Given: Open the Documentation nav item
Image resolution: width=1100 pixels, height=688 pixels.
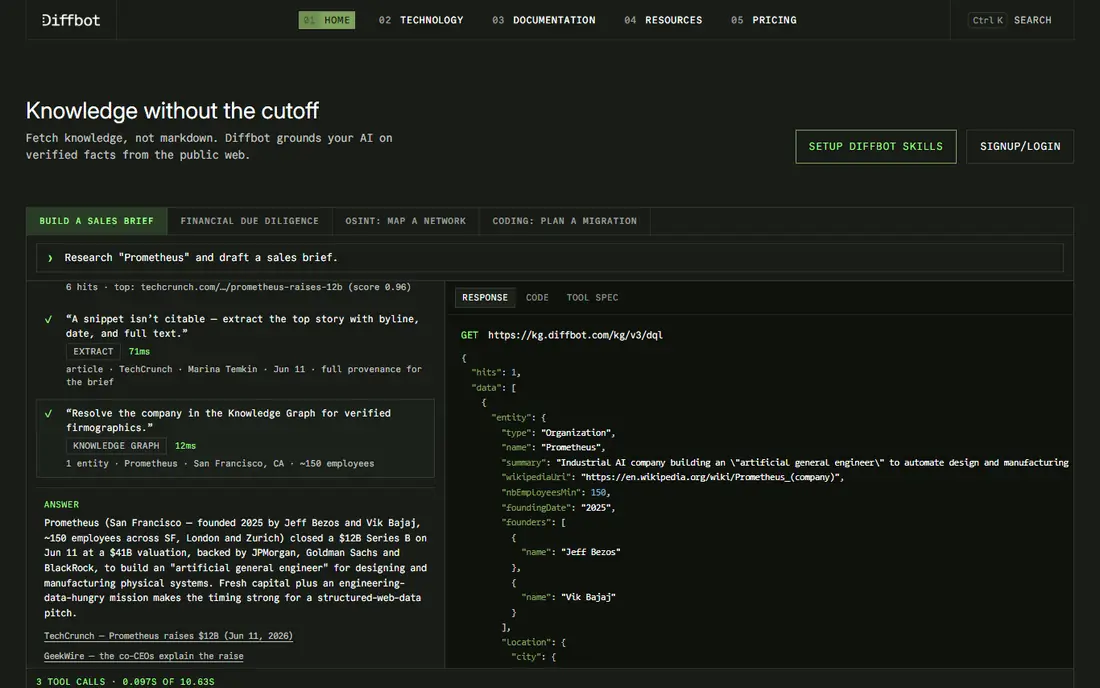Looking at the screenshot, I should tap(544, 20).
